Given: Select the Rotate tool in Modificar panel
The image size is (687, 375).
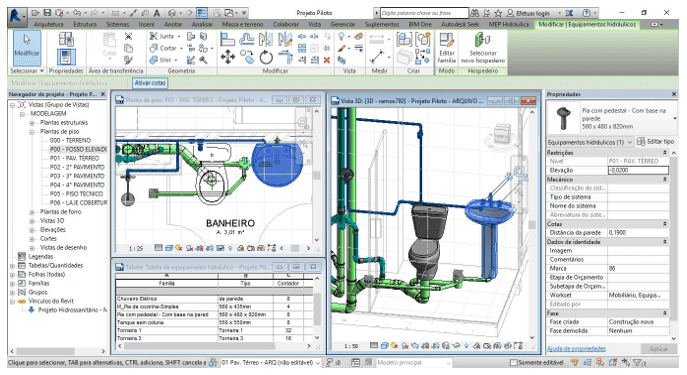Looking at the screenshot, I should [x=266, y=57].
